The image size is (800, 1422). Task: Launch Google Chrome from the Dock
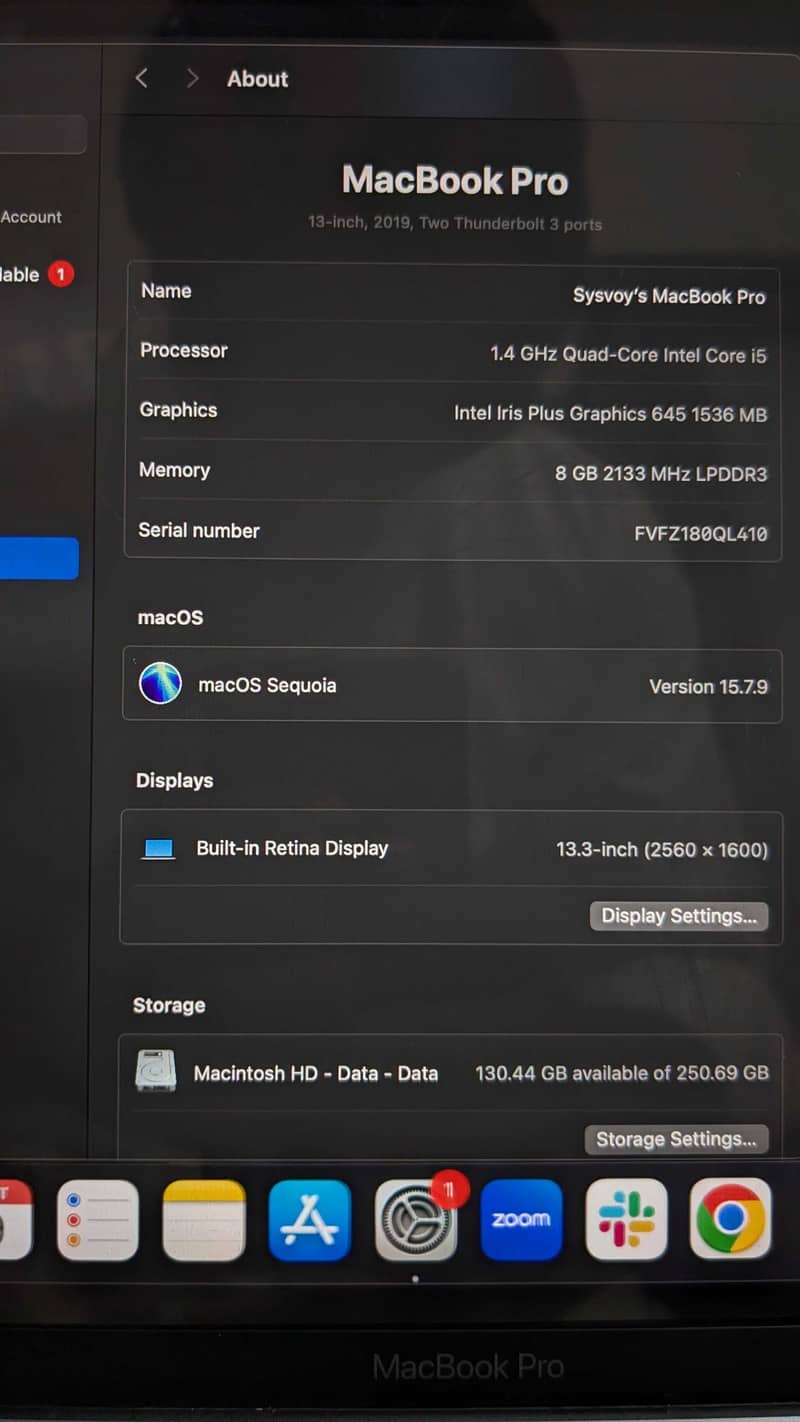[731, 1219]
